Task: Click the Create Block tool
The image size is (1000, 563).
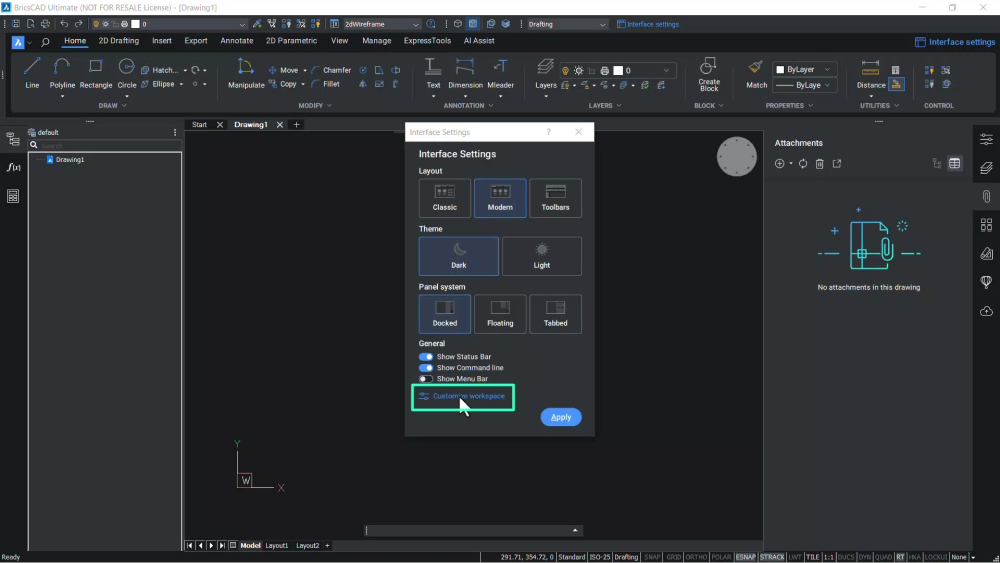Action: (709, 74)
